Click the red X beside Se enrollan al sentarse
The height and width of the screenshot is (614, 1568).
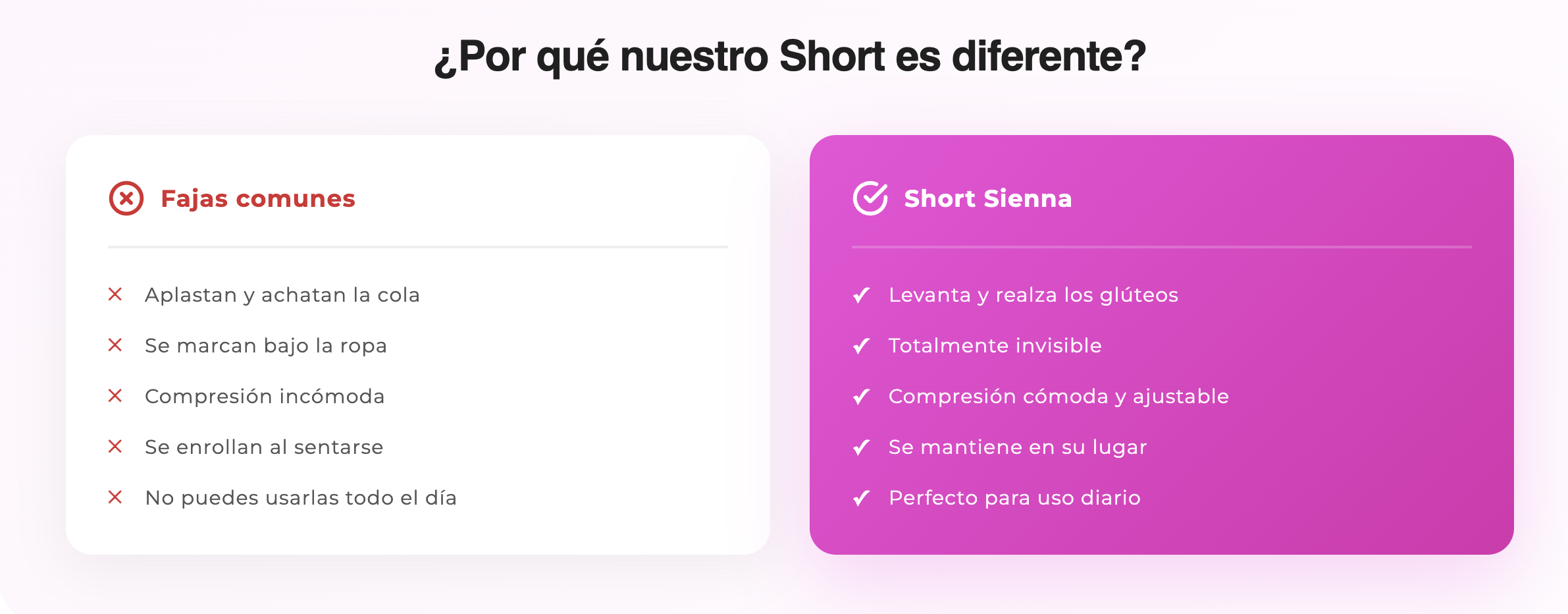[x=115, y=447]
